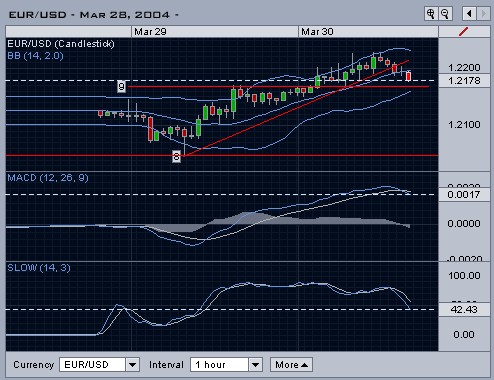Click the MACD (12, 26, 9) indicator label

[48, 178]
